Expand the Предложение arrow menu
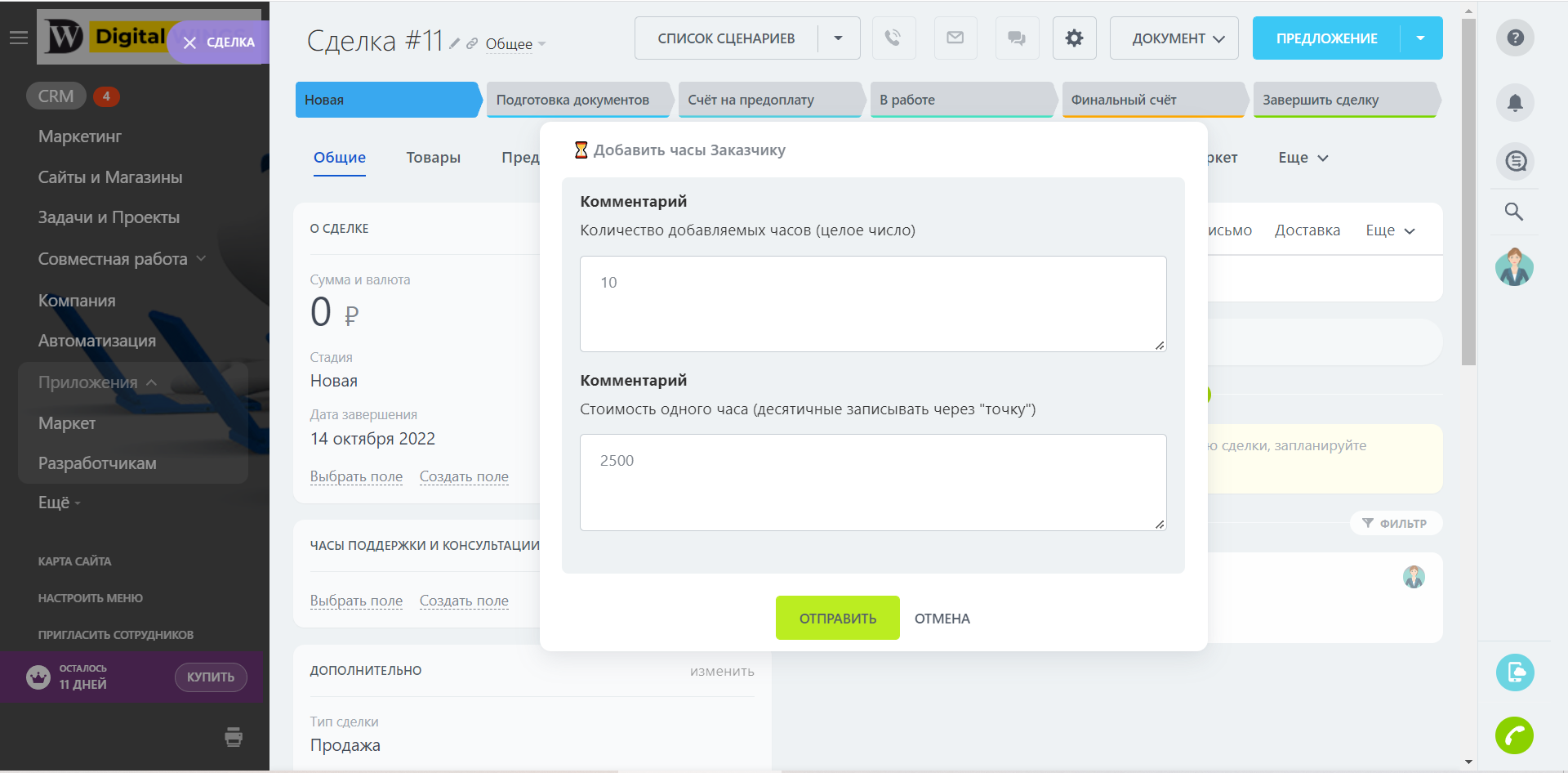Viewport: 1568px width, 773px height. (x=1421, y=38)
